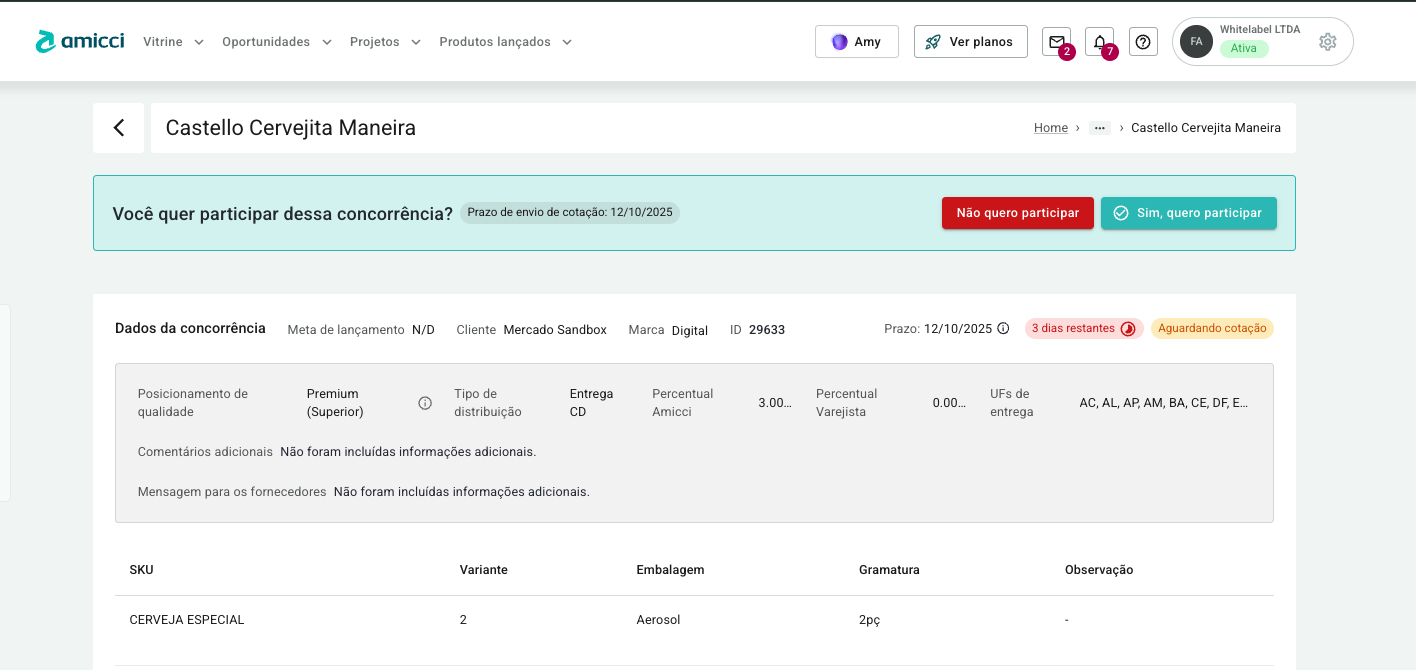Expand the Oportunidades dropdown menu
1416x670 pixels.
pyautogui.click(x=276, y=42)
